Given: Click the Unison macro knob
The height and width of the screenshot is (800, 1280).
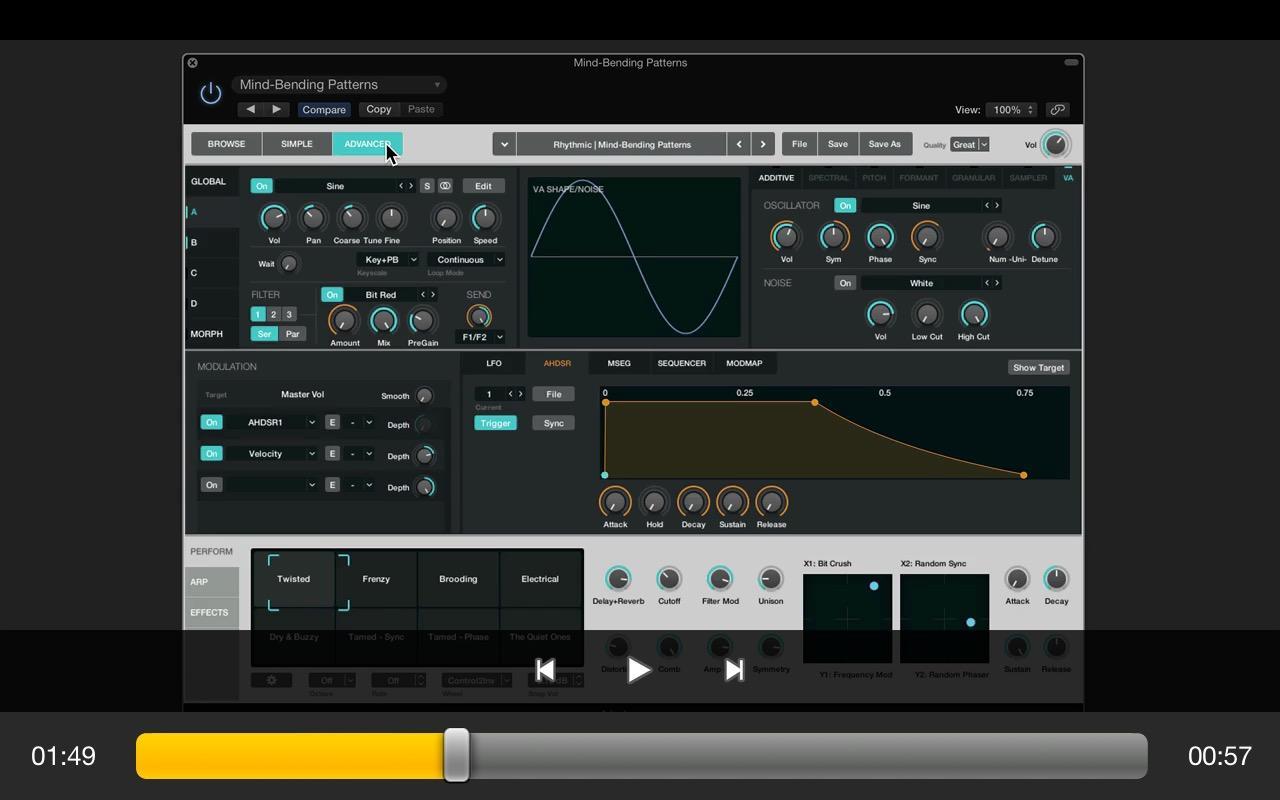Looking at the screenshot, I should (770, 579).
